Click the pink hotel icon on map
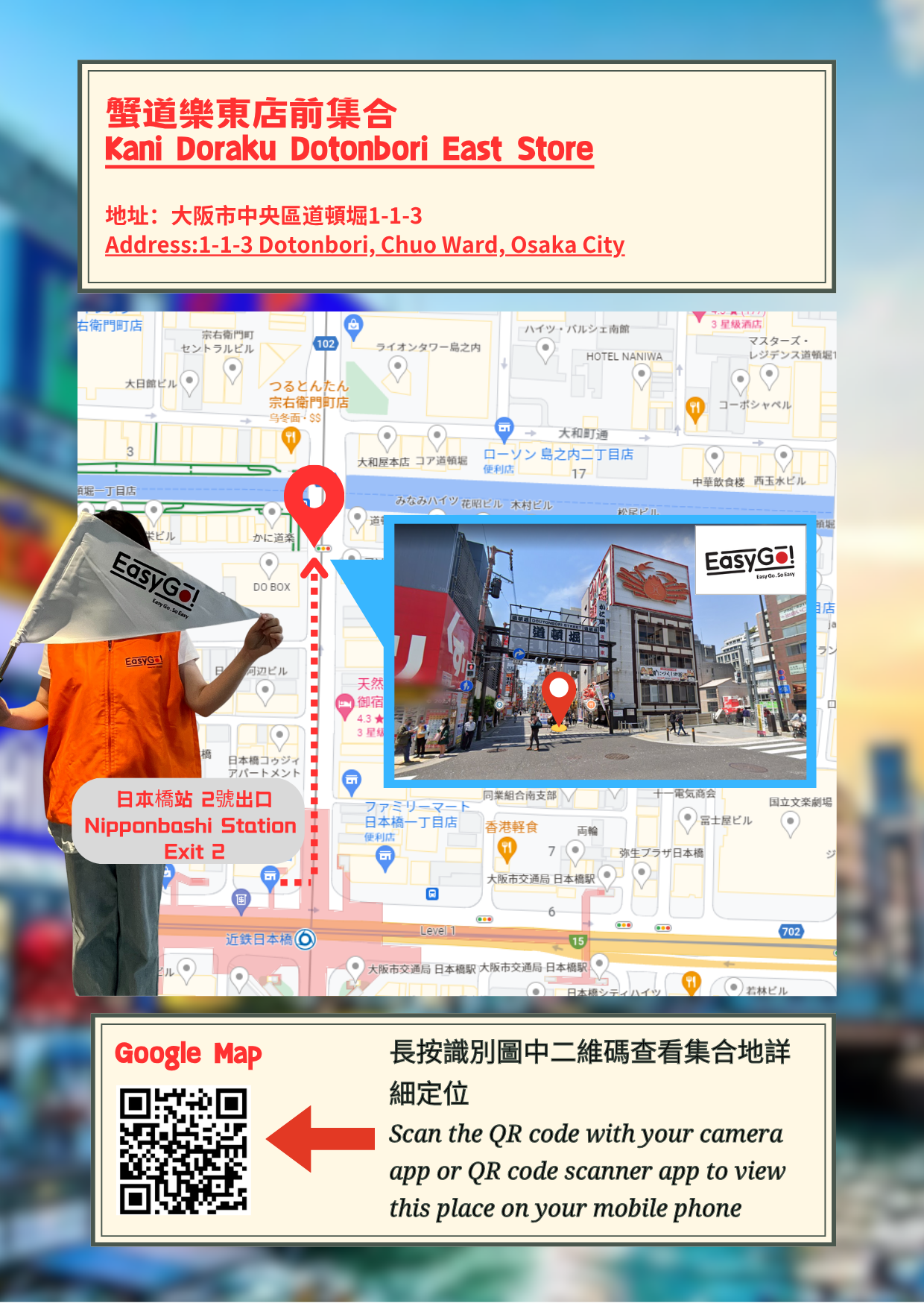924x1303 pixels. (344, 704)
